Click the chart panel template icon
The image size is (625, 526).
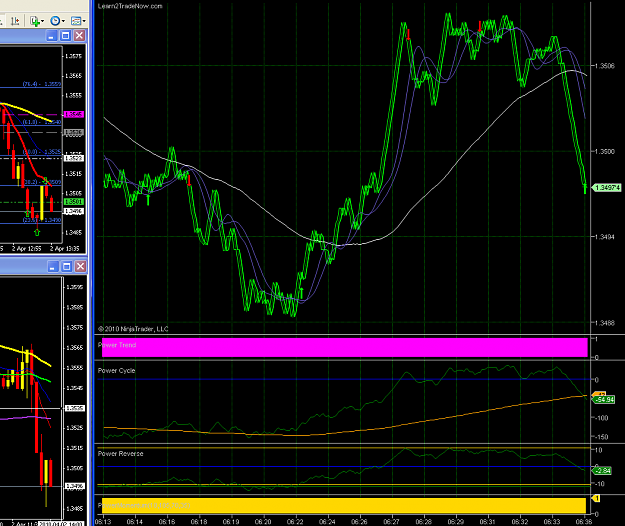pos(76,21)
